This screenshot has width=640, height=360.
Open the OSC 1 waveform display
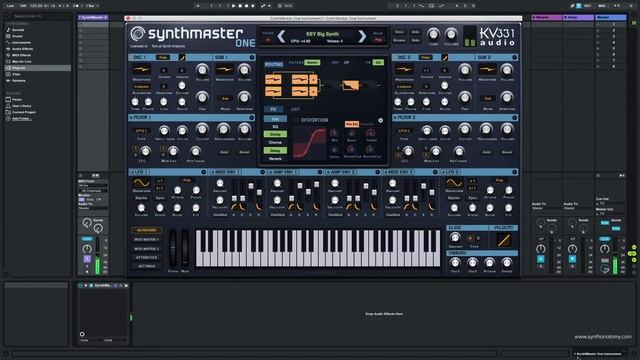141,70
